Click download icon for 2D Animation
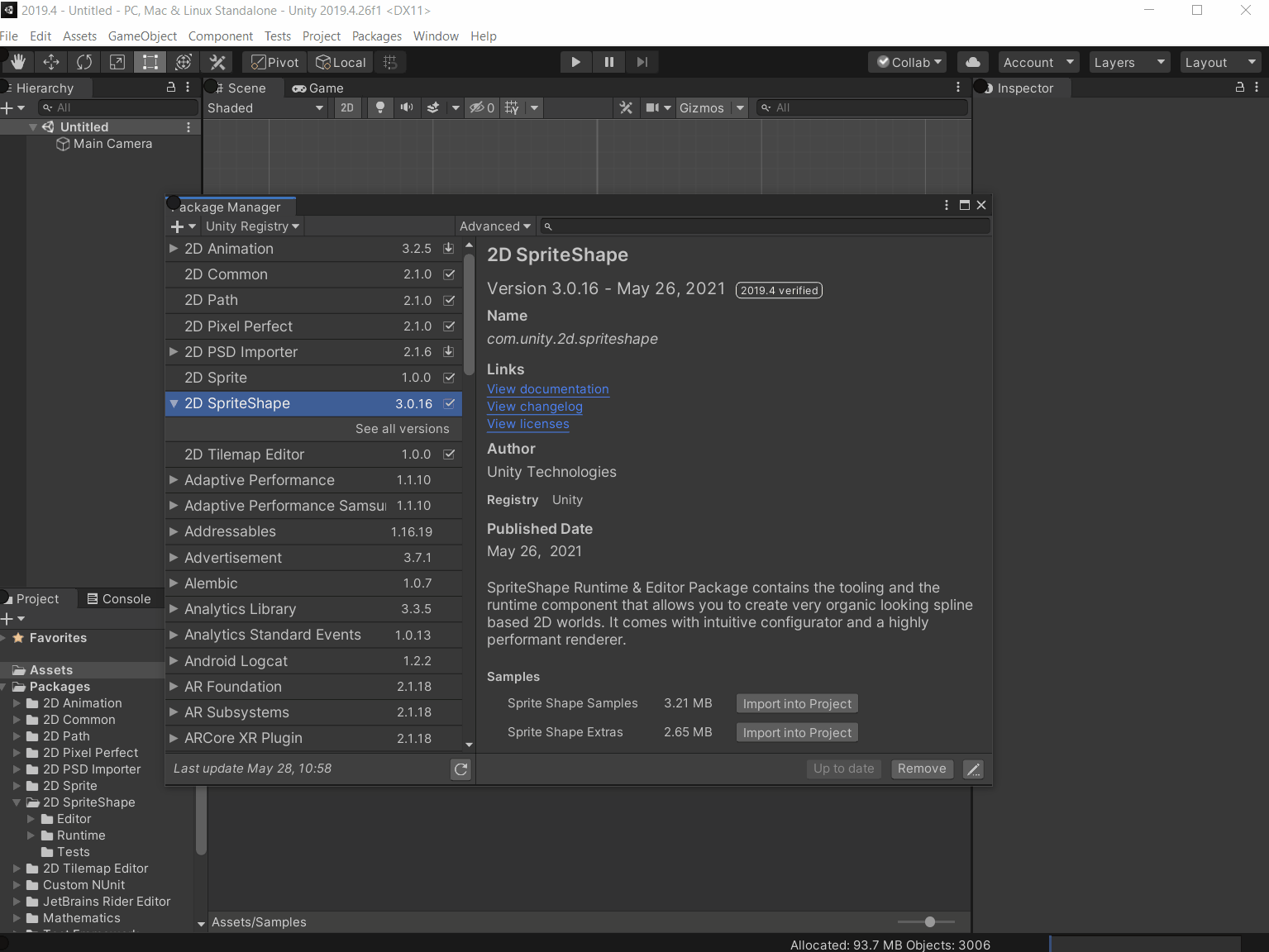The width and height of the screenshot is (1269, 952). [449, 248]
